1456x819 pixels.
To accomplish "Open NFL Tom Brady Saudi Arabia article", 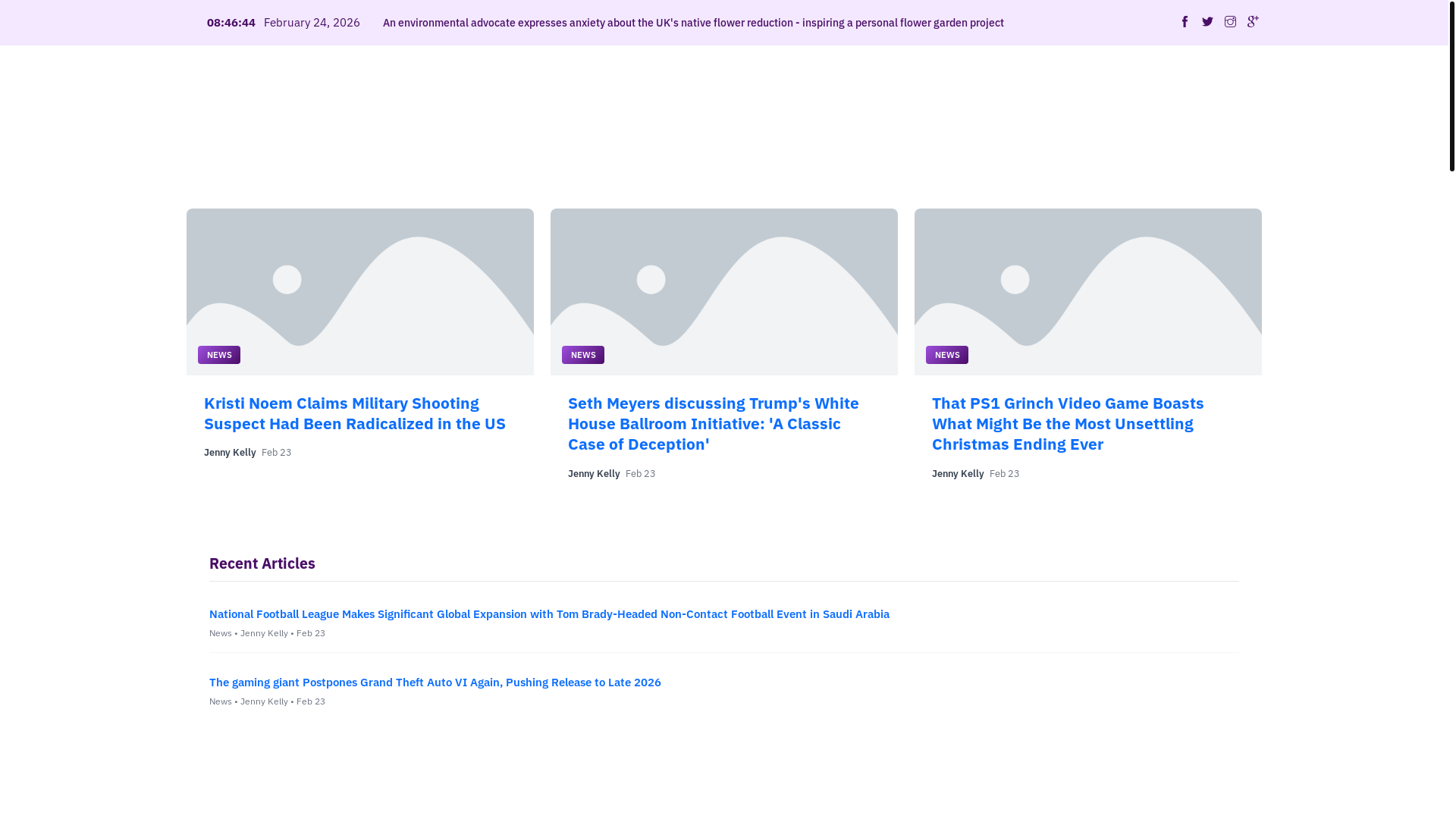I will coord(549,614).
